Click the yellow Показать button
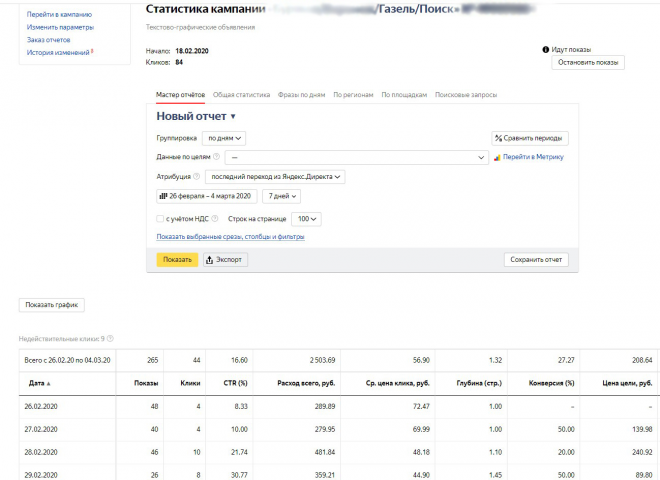Screen dimensions: 660x480 coord(177,260)
